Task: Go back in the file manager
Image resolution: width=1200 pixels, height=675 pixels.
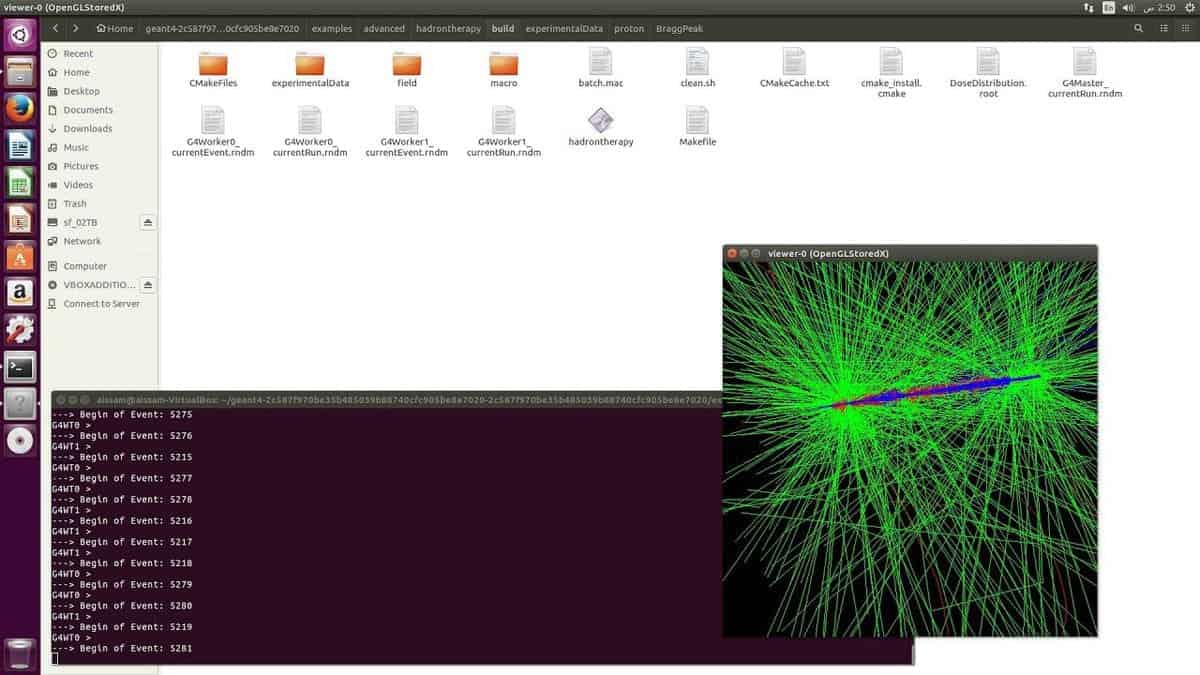Action: point(56,29)
